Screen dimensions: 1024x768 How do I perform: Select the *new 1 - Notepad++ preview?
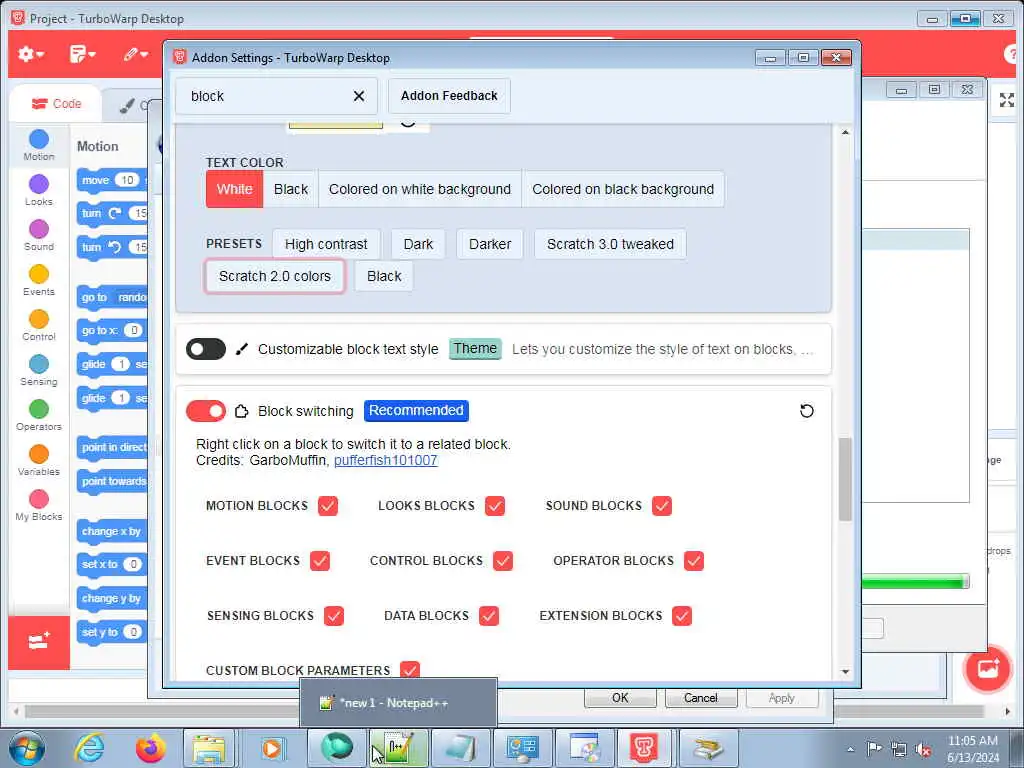pyautogui.click(x=398, y=703)
